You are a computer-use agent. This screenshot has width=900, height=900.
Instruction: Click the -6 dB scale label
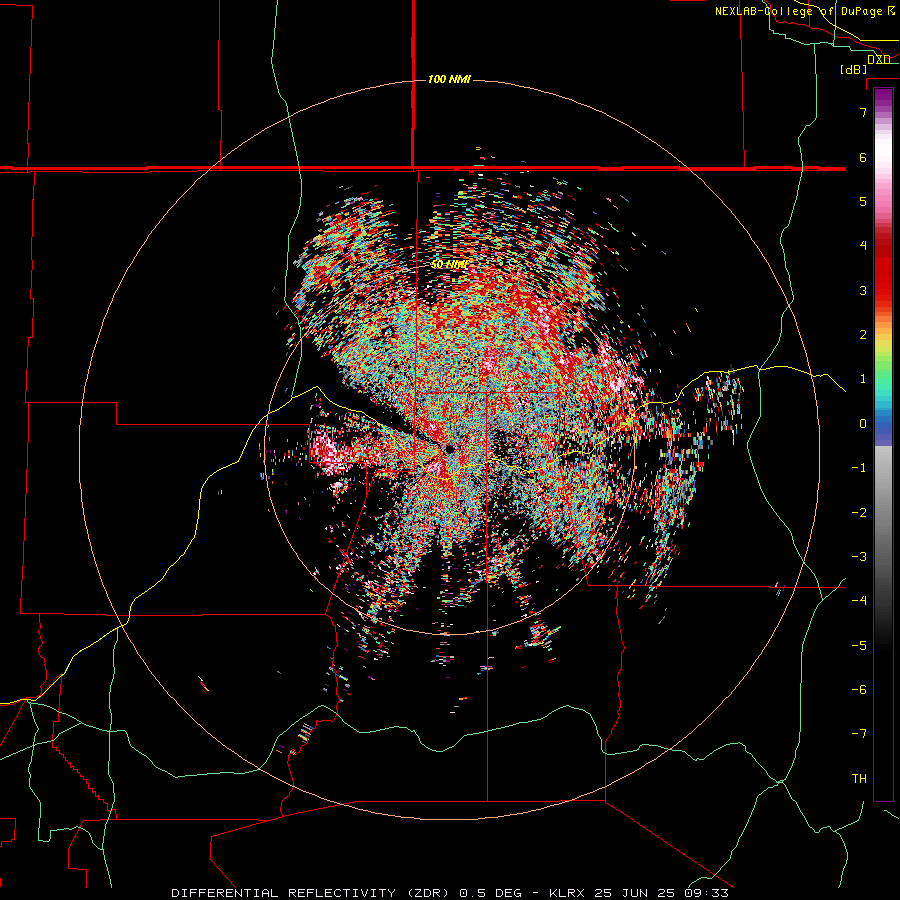point(859,690)
